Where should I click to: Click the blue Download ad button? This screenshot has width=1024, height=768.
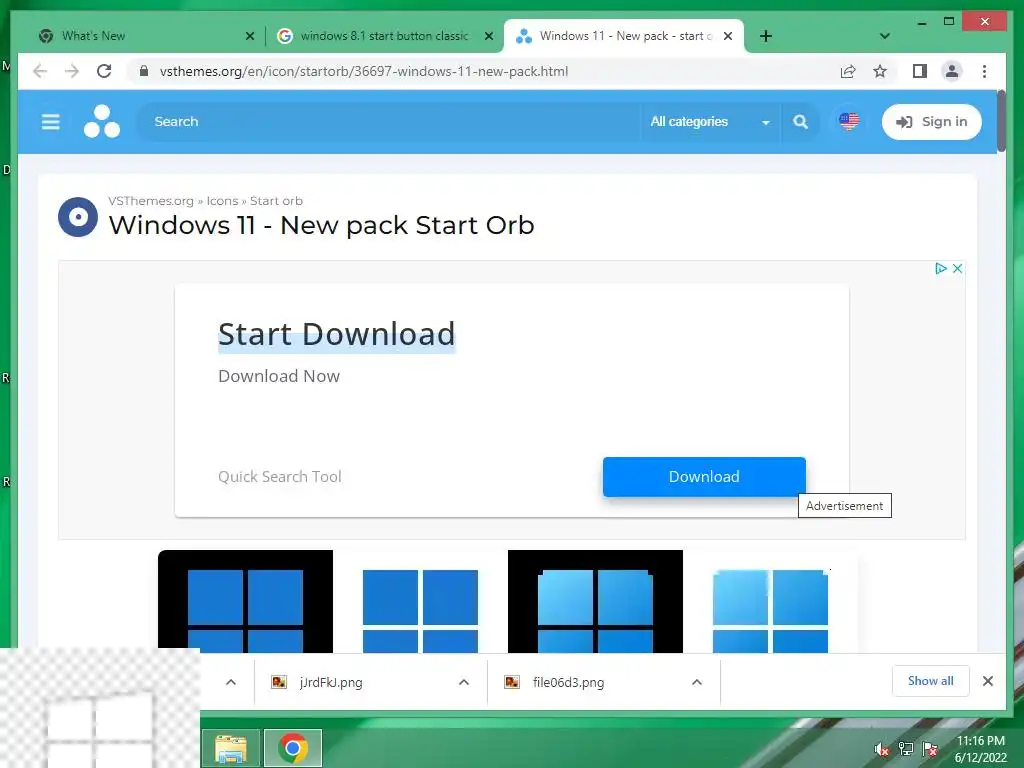tap(704, 477)
